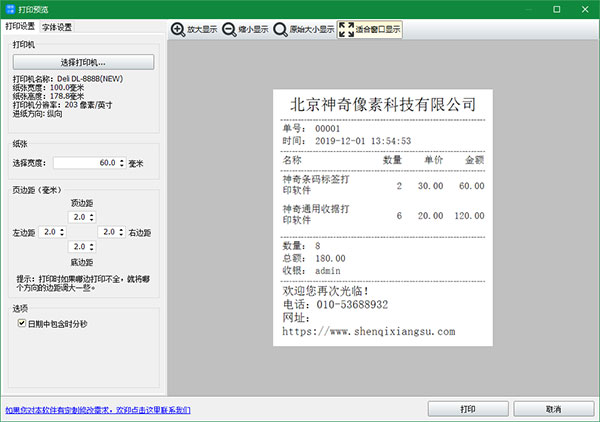
Task: Close the print preview window
Action: coord(585,9)
